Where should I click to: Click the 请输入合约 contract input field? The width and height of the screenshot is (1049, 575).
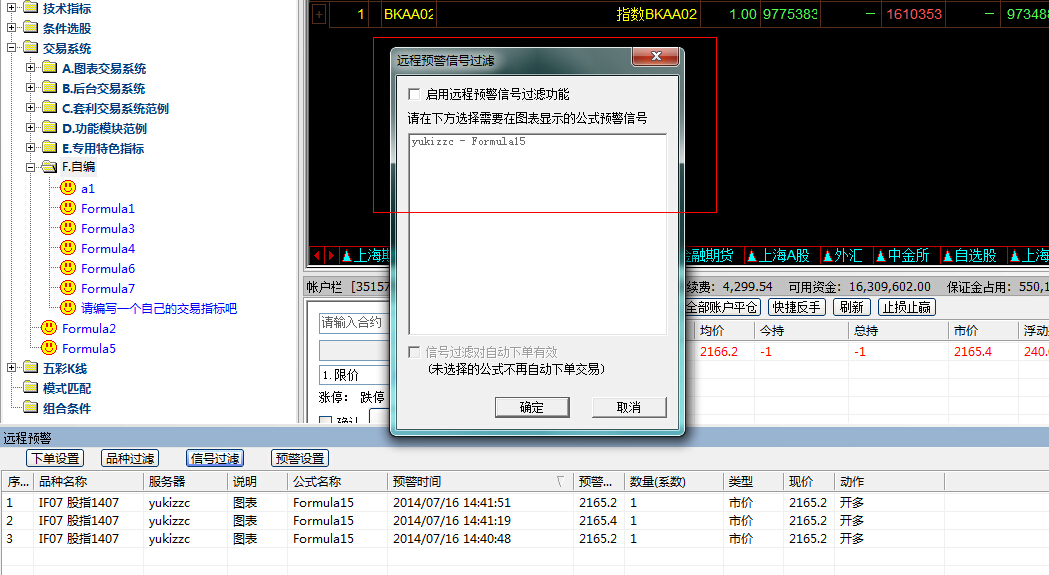[350, 323]
